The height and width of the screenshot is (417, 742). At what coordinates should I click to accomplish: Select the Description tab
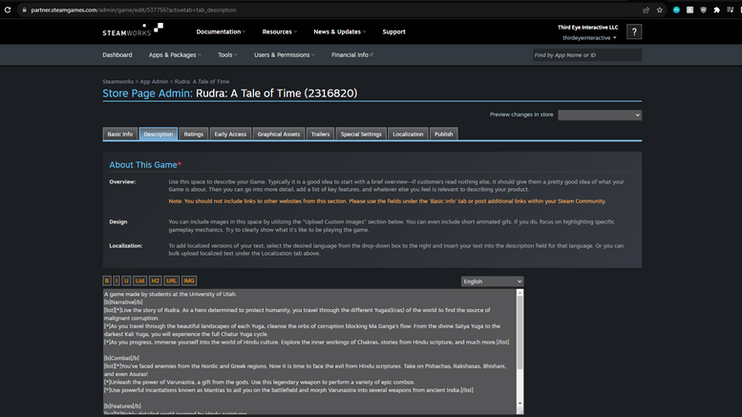pos(158,134)
